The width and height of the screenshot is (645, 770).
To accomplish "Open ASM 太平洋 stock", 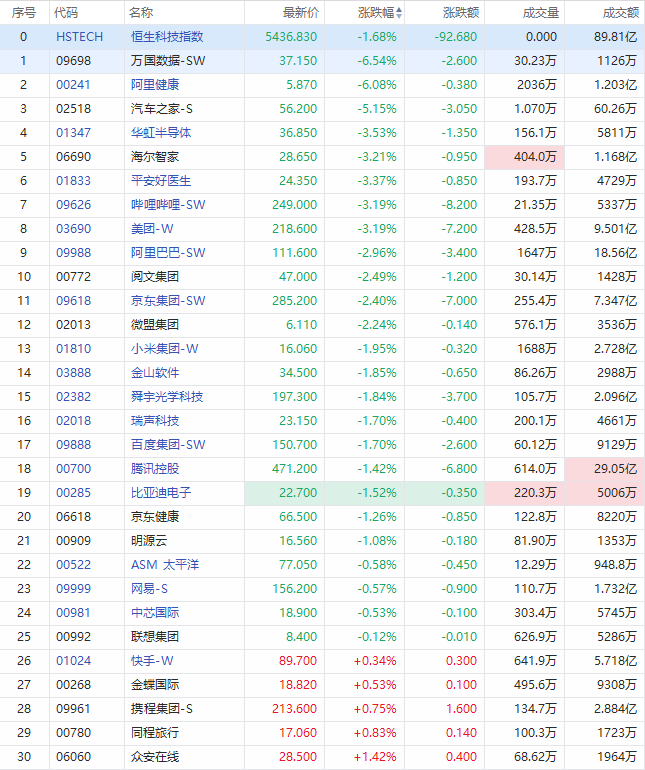I will [x=165, y=565].
